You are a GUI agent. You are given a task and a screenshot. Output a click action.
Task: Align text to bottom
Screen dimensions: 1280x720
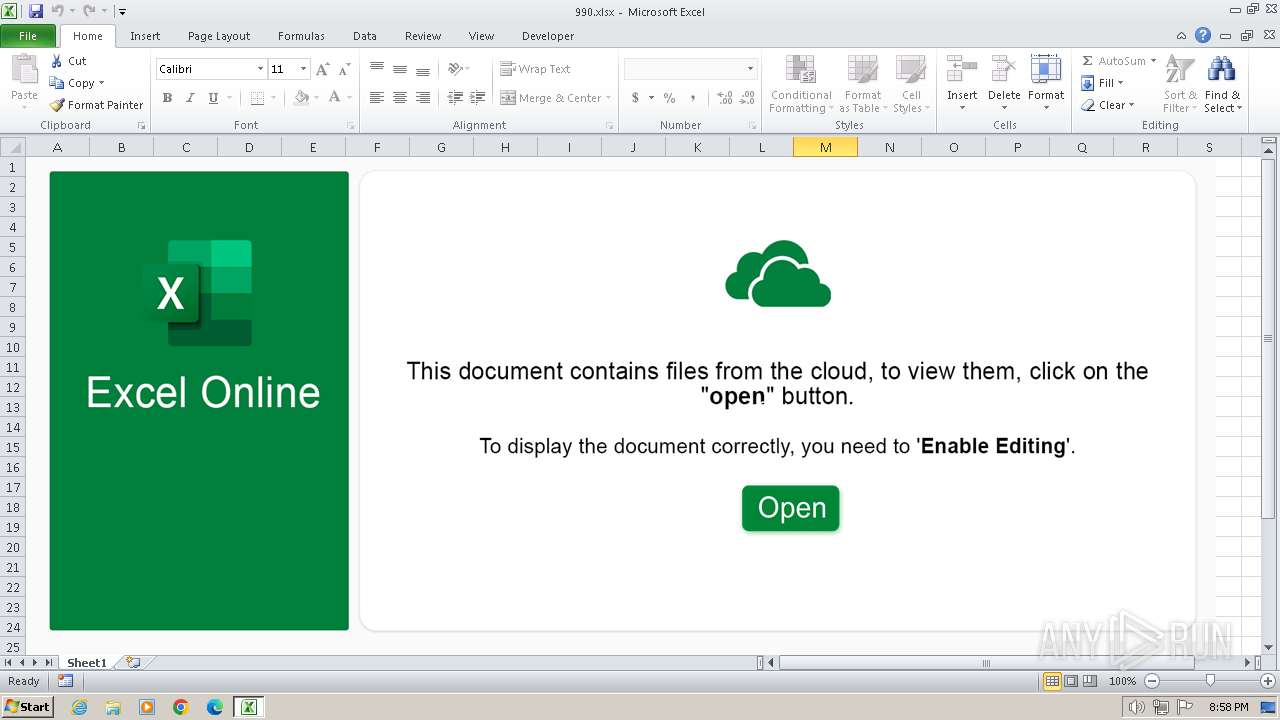tap(423, 69)
